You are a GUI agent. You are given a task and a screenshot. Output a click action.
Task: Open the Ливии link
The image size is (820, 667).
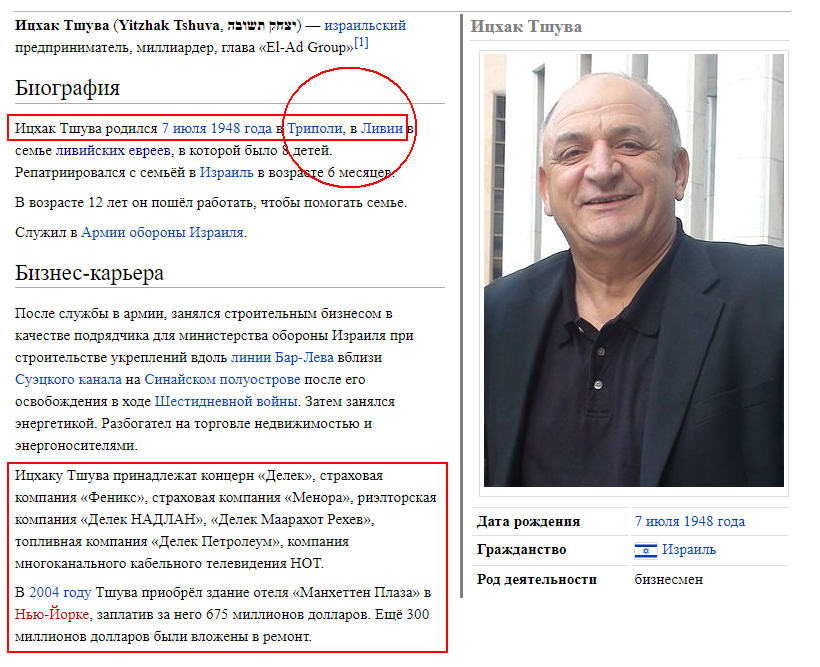tap(382, 129)
